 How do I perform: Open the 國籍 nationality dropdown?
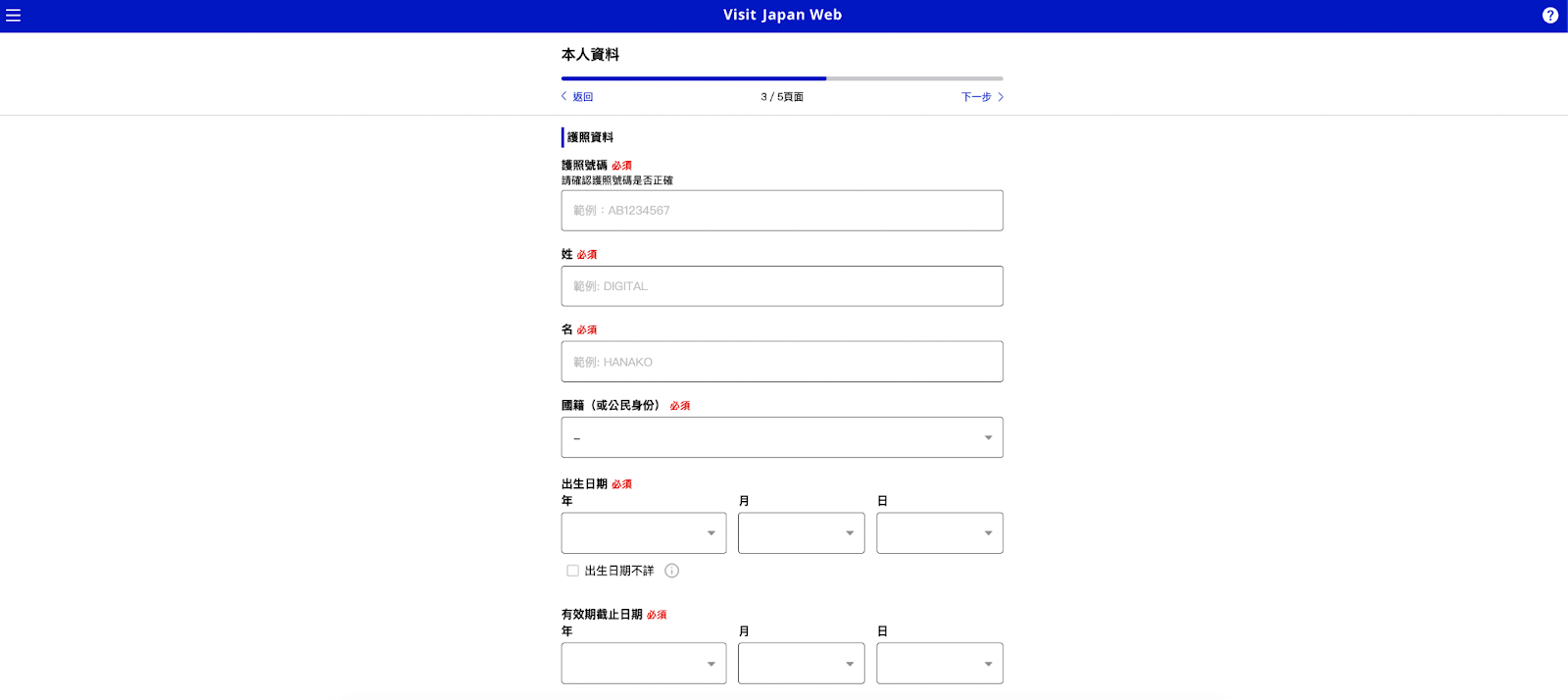click(781, 437)
